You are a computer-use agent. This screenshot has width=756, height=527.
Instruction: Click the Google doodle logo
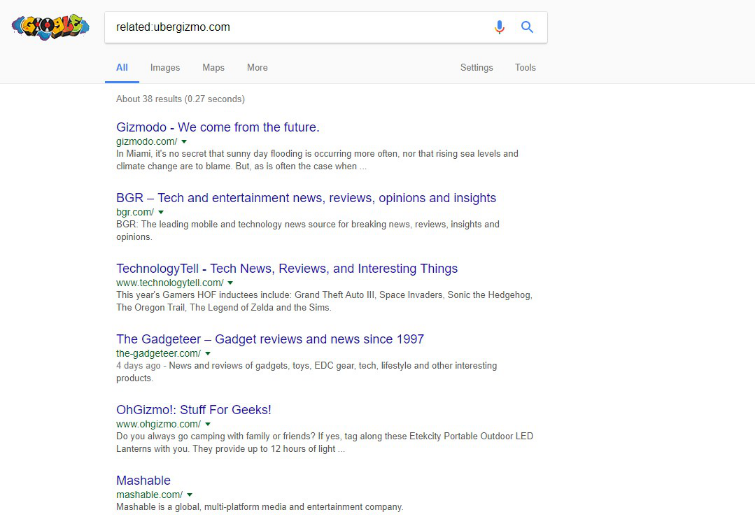[x=48, y=27]
